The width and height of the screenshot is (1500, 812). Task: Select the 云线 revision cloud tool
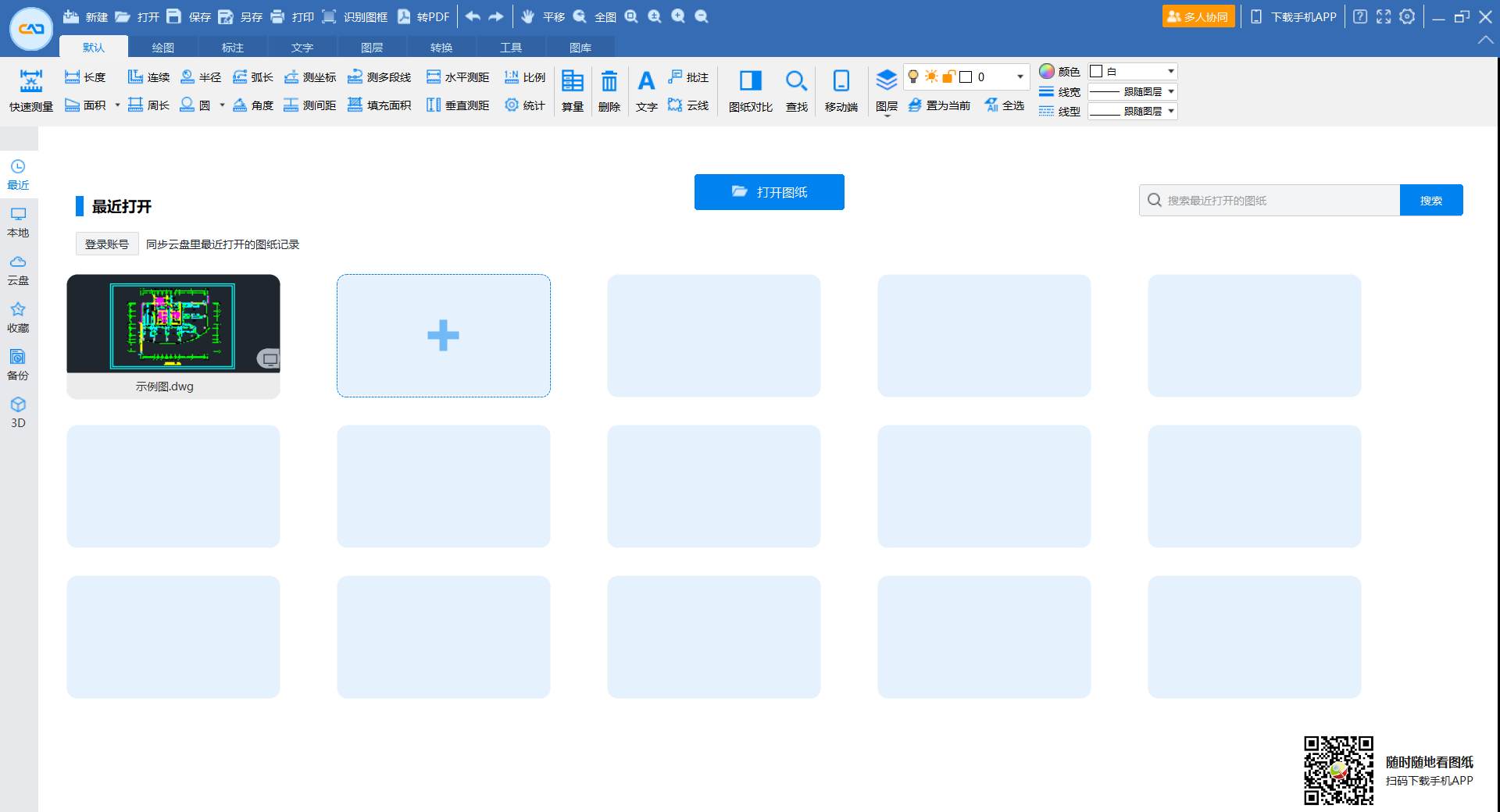688,105
